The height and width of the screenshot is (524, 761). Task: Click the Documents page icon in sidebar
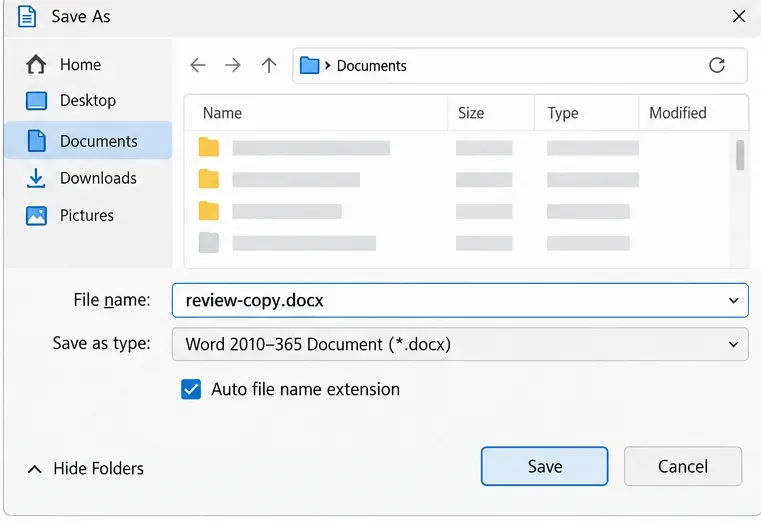pos(36,141)
